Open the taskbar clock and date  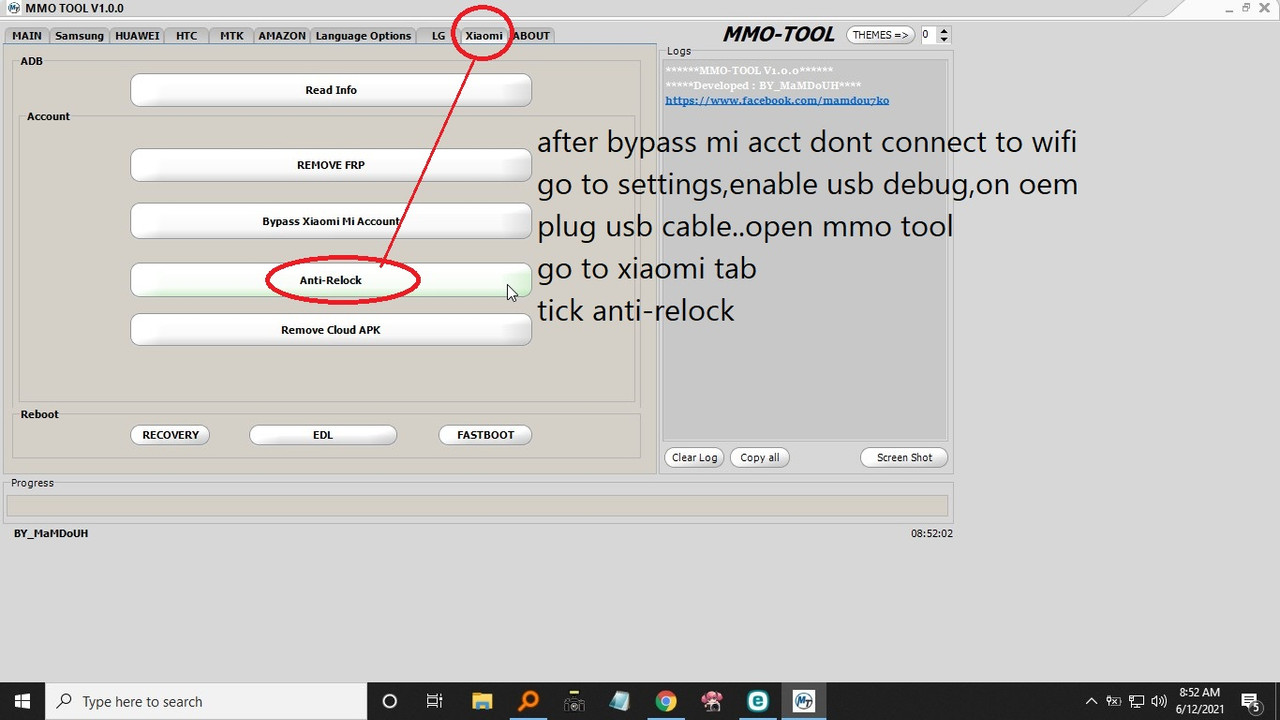(x=1200, y=701)
